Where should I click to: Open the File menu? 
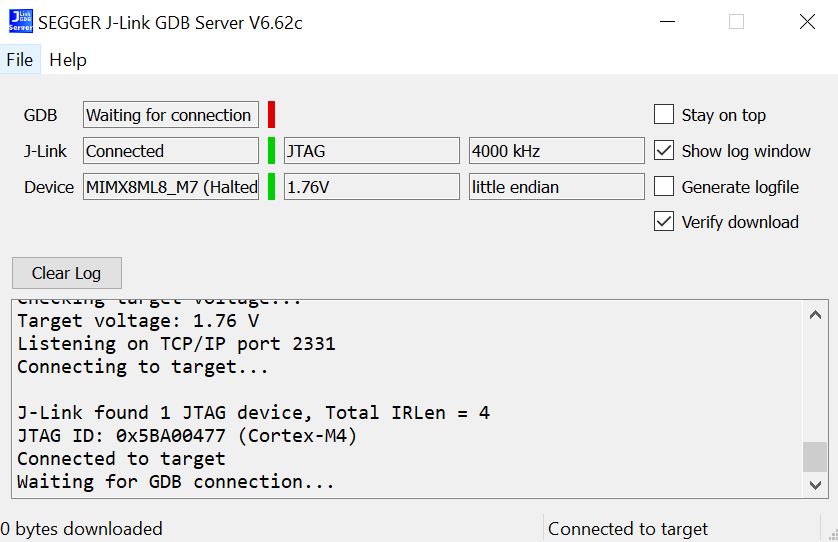click(20, 60)
